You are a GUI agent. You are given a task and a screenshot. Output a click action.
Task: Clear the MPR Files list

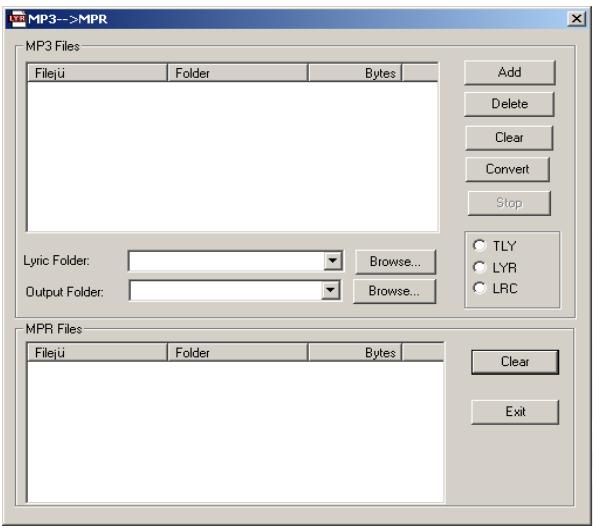pos(515,362)
